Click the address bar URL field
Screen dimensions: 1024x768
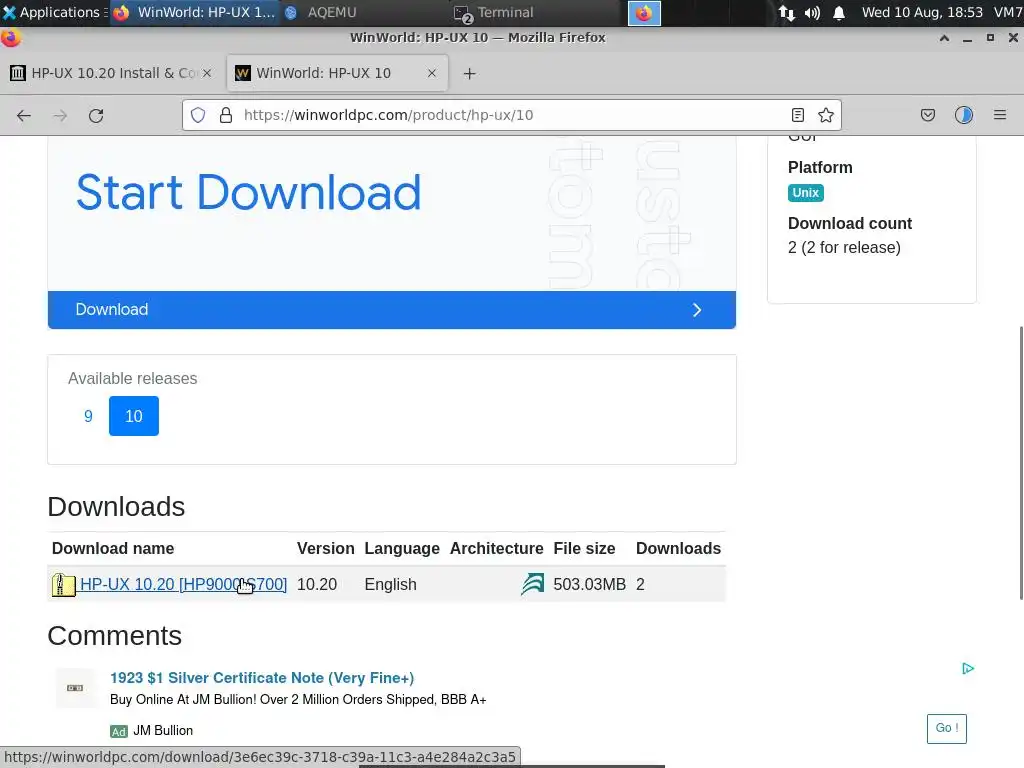[511, 116]
